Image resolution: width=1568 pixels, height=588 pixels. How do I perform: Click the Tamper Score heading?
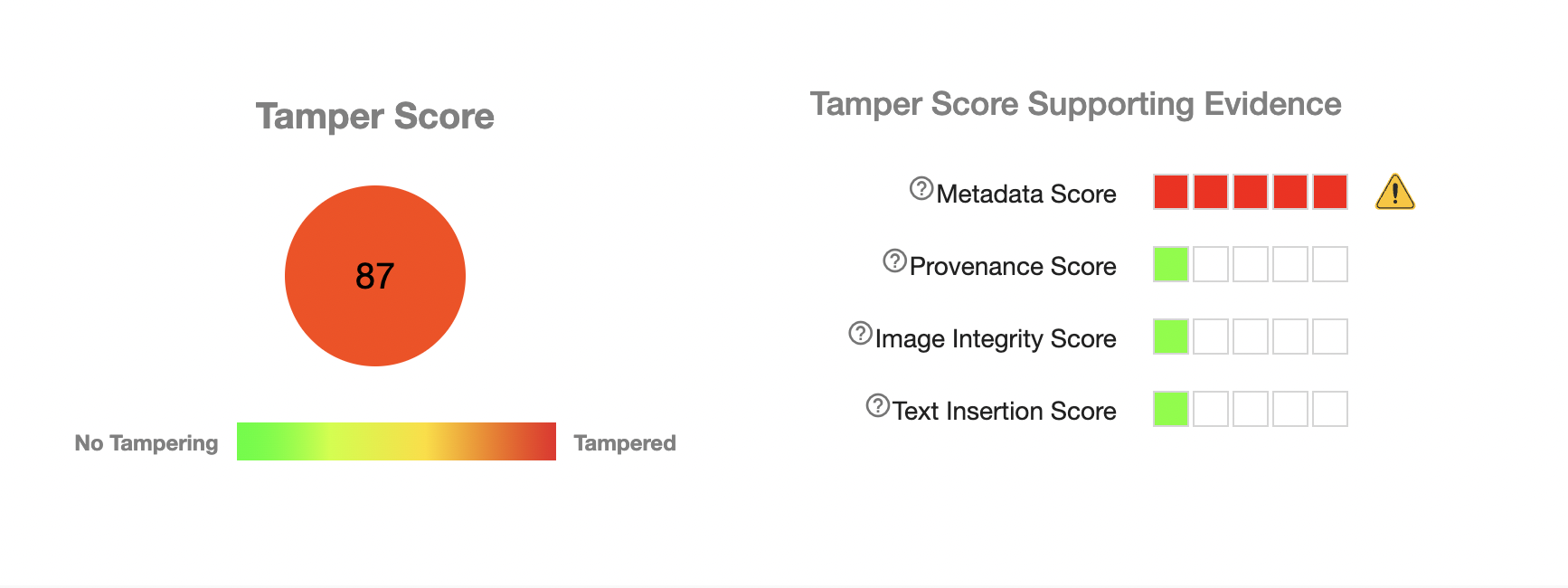point(375,117)
